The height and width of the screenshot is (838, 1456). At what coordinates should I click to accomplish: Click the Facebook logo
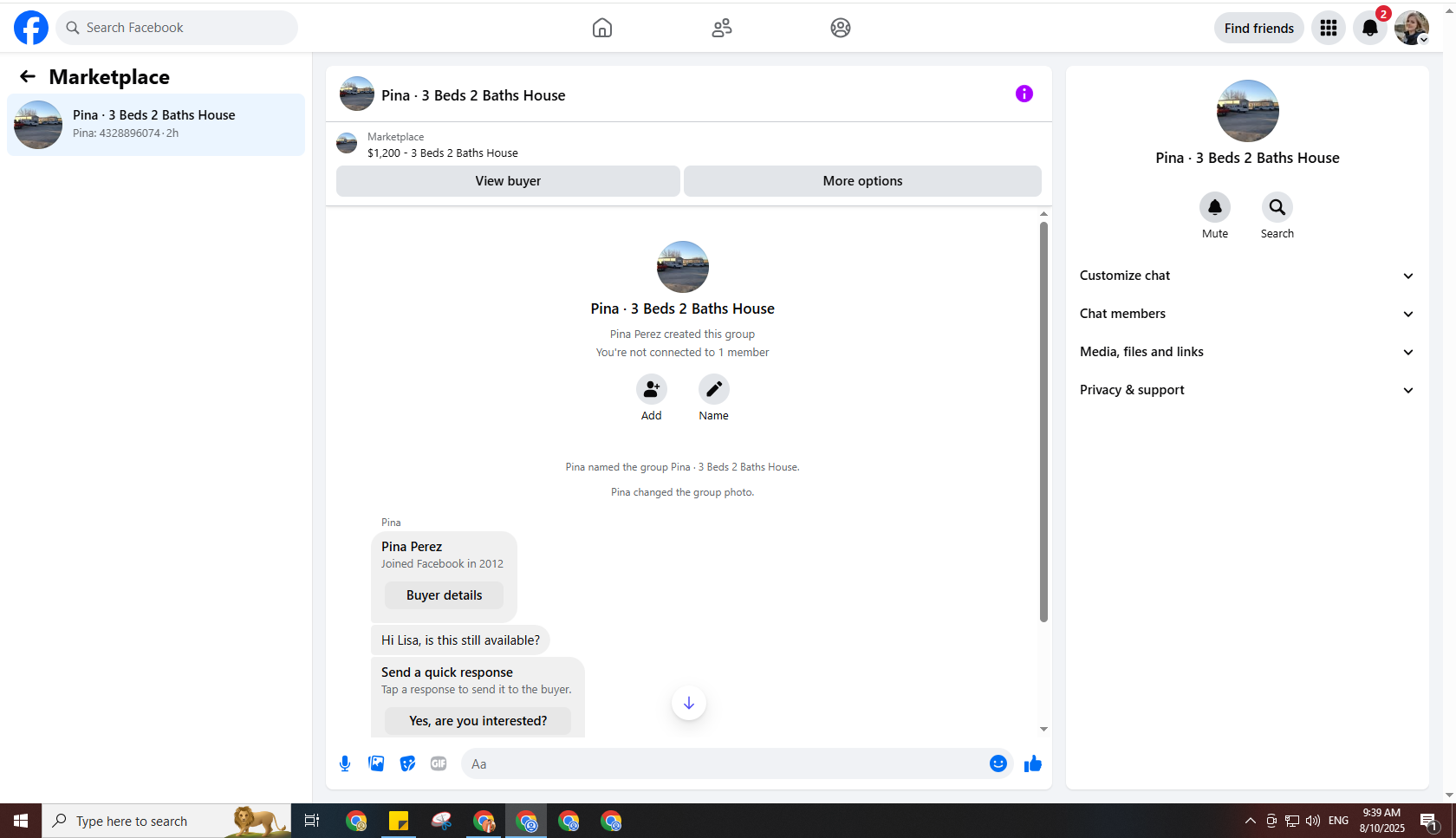point(31,28)
